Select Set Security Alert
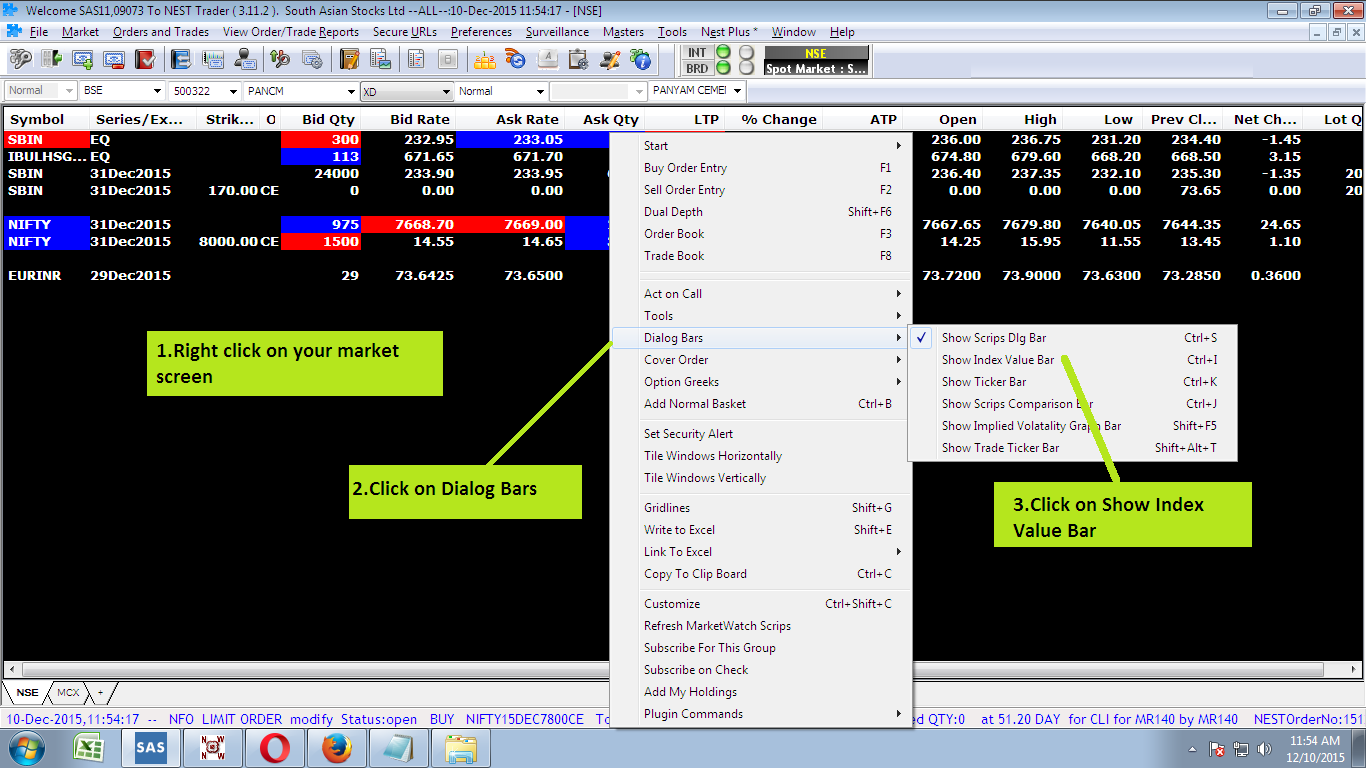Screen dimensions: 1366x768 761,434
